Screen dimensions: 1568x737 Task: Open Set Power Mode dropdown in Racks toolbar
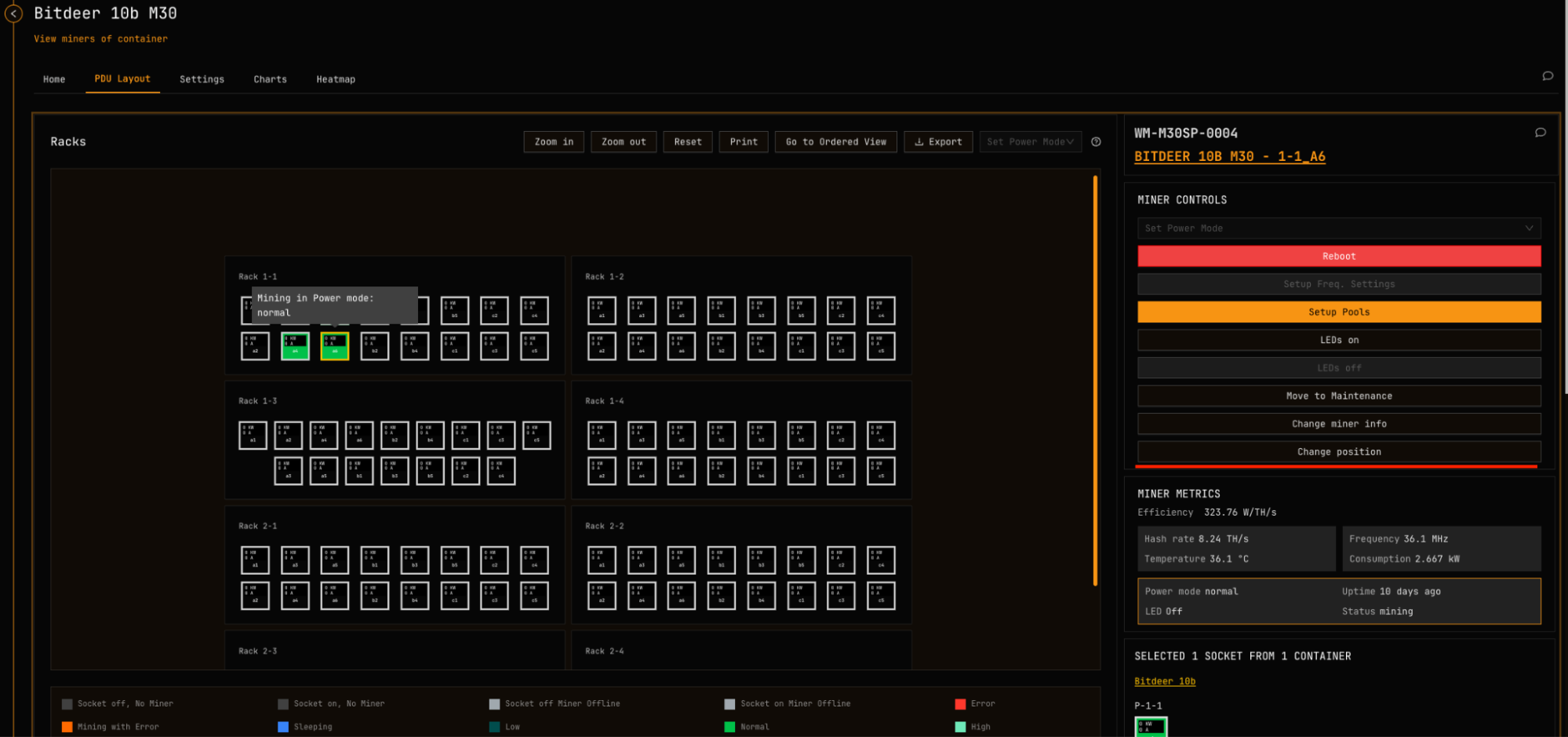pos(1029,142)
